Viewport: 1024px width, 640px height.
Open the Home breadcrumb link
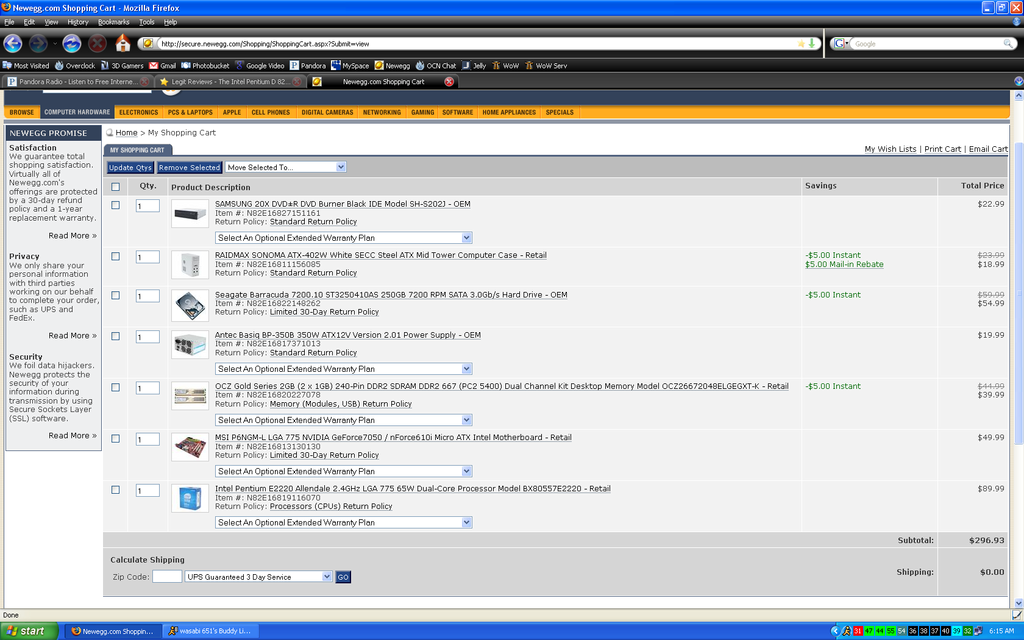click(x=127, y=133)
